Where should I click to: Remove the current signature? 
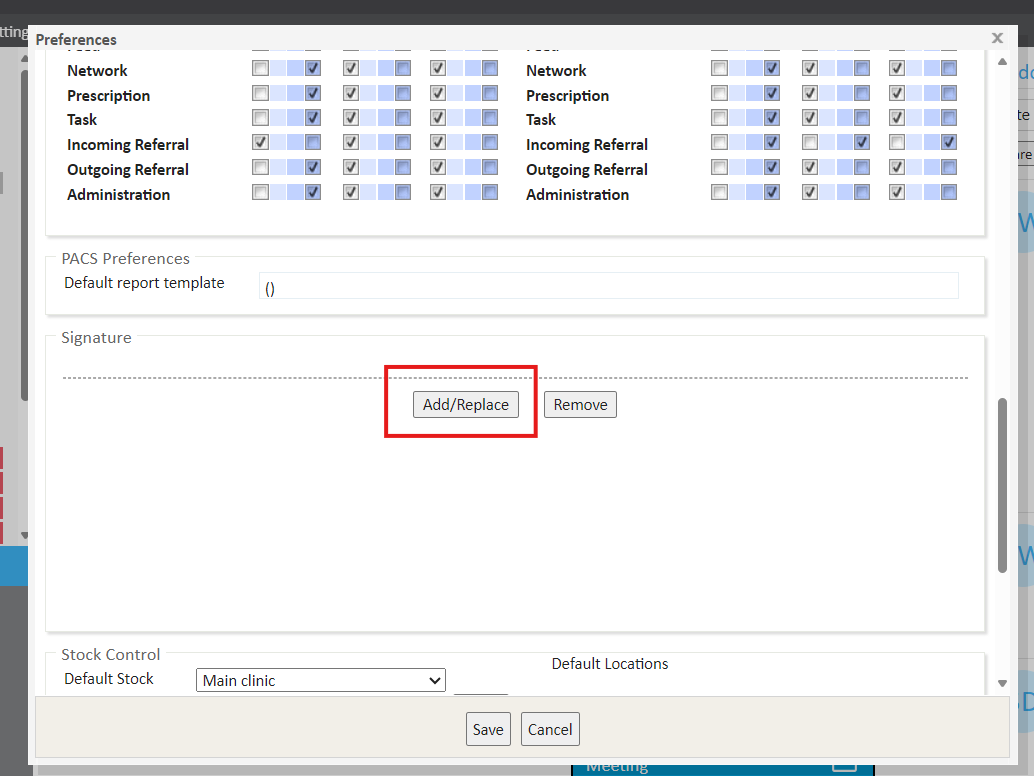580,405
